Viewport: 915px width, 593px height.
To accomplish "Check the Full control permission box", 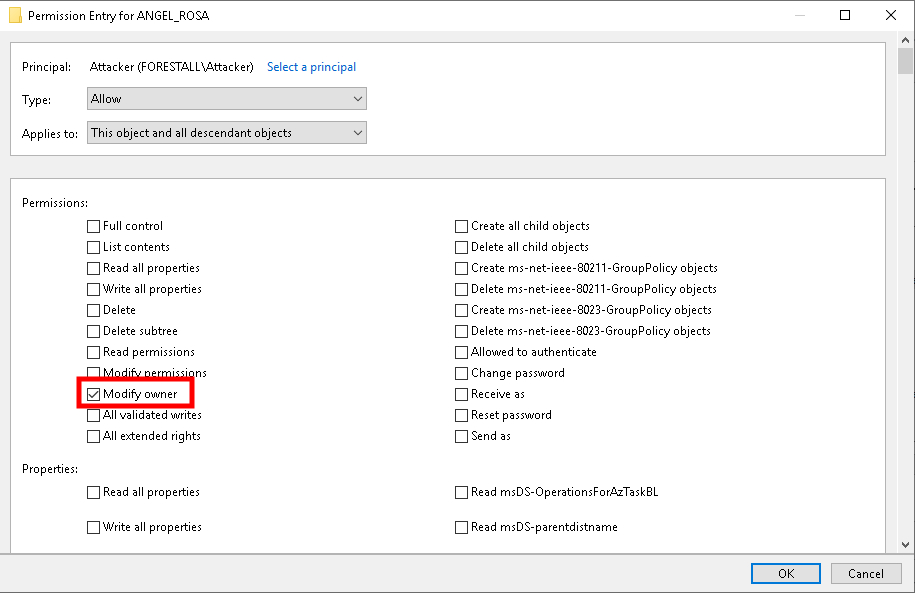I will (94, 226).
